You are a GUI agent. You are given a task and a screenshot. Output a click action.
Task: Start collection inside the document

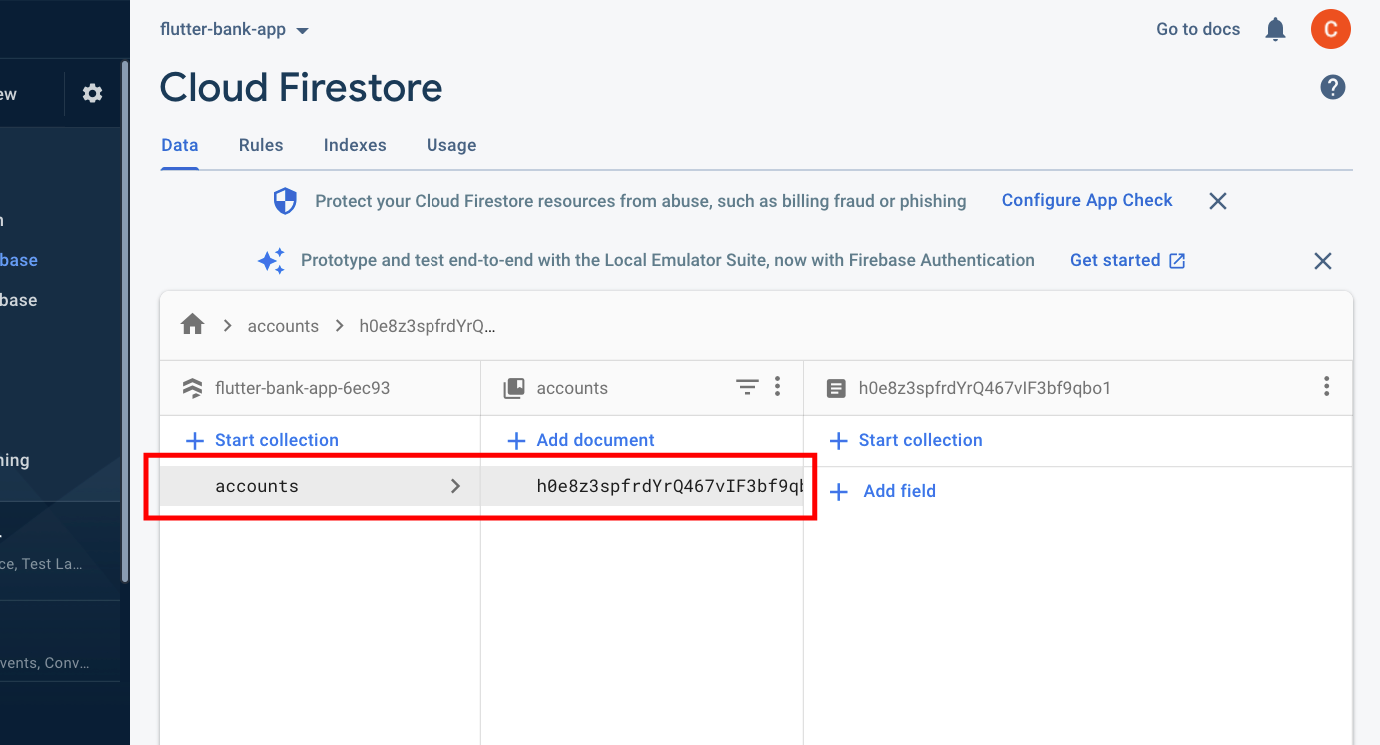(x=907, y=440)
